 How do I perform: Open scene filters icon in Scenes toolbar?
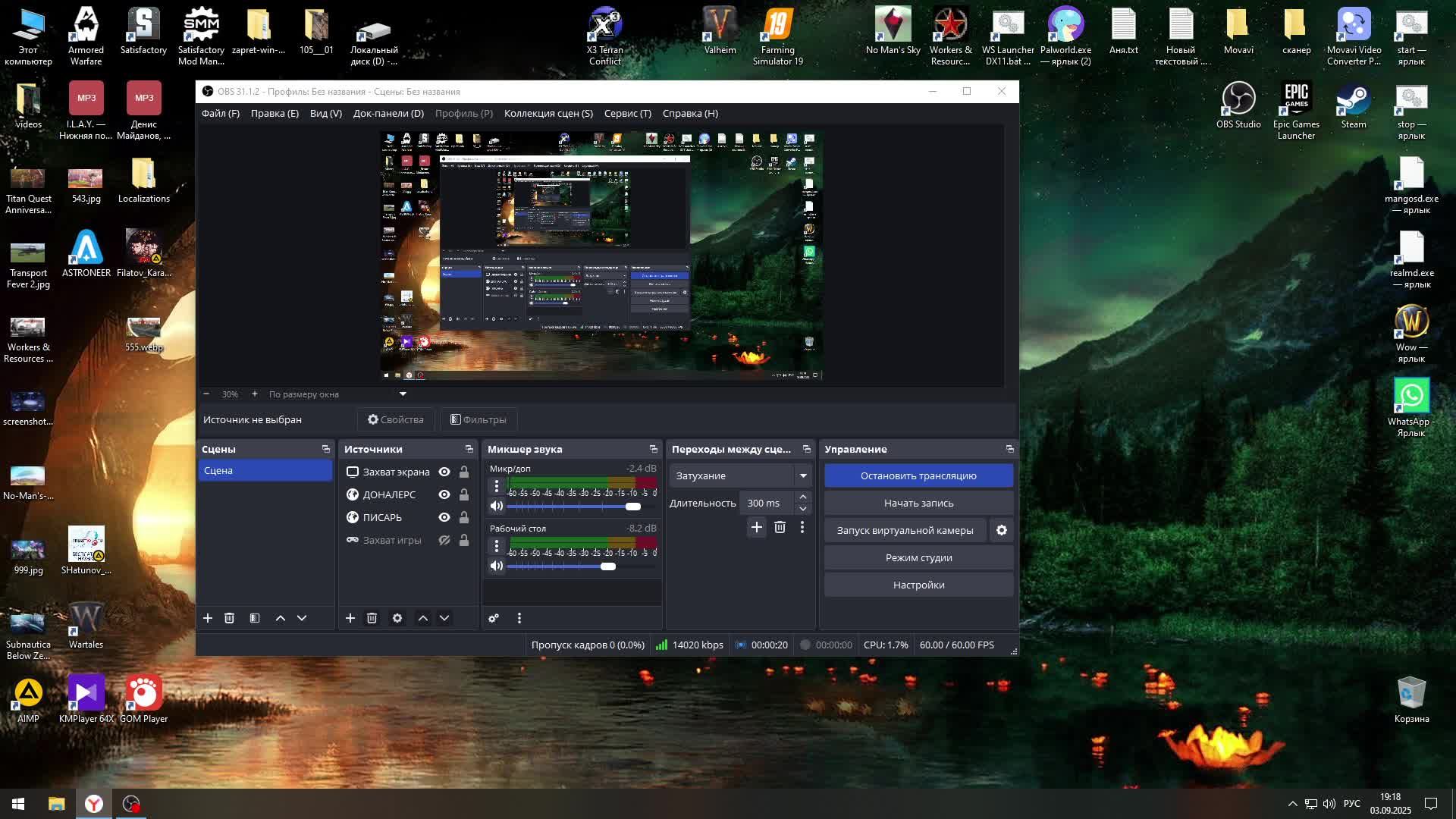coord(255,618)
